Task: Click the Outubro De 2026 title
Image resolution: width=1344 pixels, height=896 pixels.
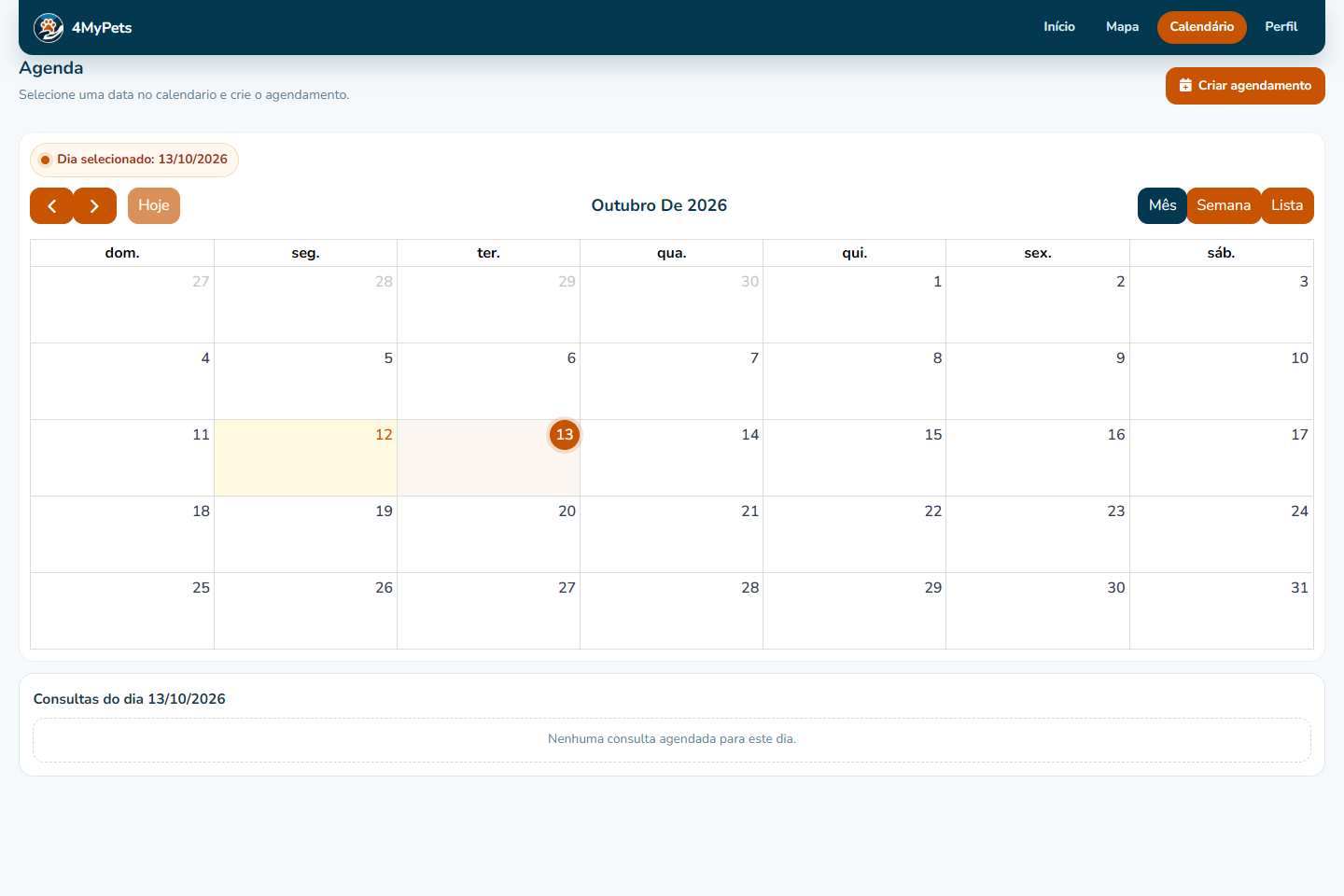Action: 659,205
